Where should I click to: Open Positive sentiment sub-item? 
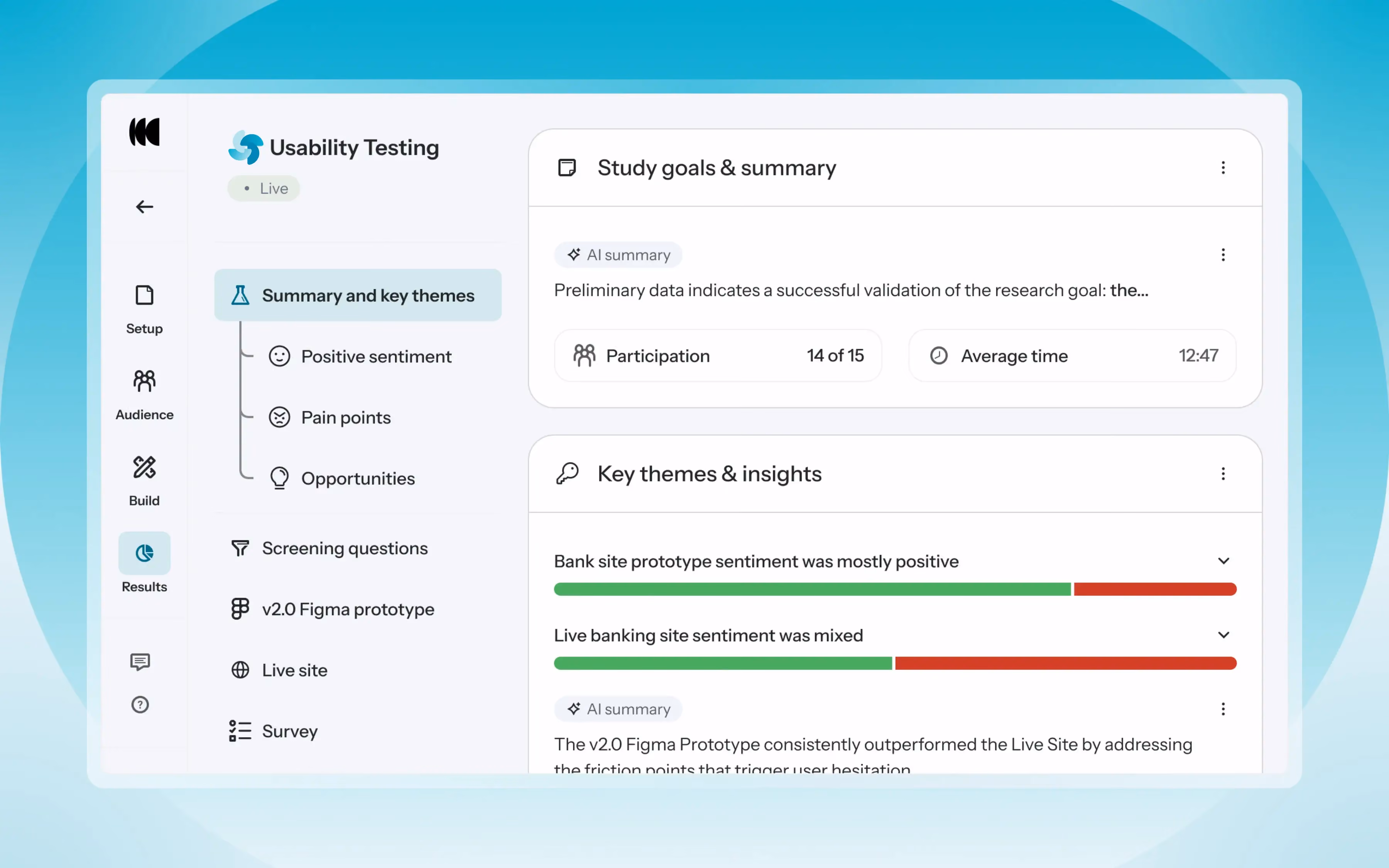click(360, 356)
